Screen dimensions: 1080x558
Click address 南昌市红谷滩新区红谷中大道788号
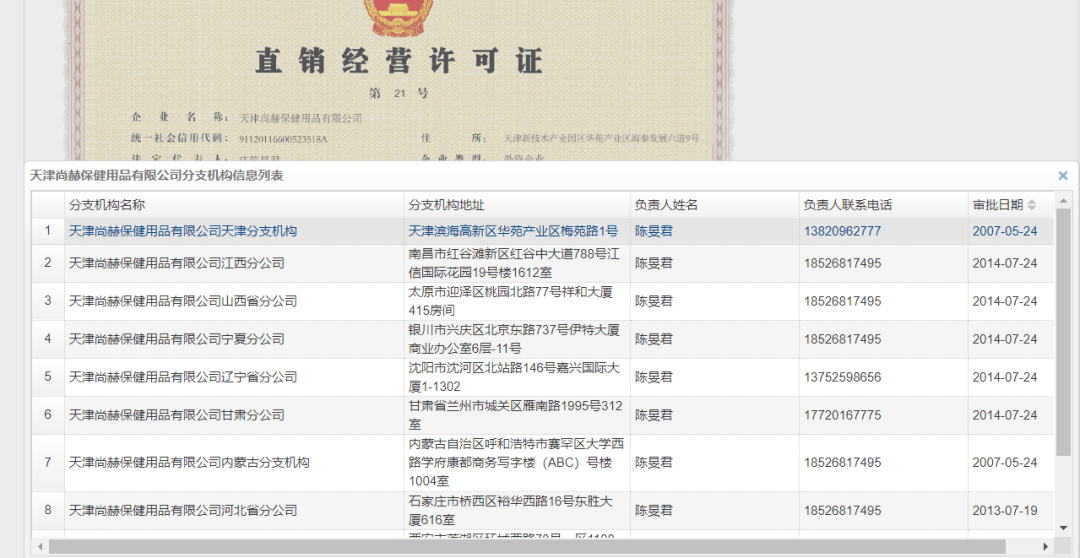514,263
